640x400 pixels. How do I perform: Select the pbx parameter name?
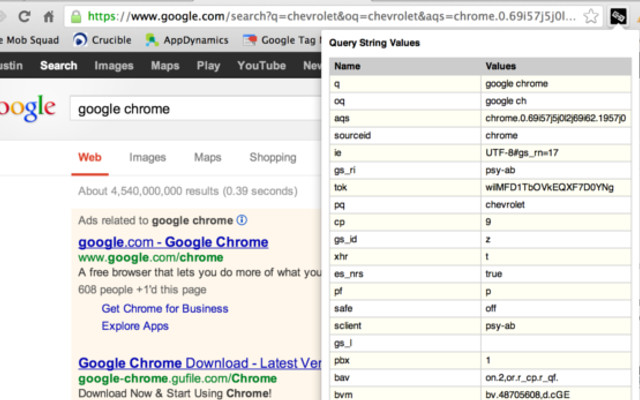[x=342, y=360]
